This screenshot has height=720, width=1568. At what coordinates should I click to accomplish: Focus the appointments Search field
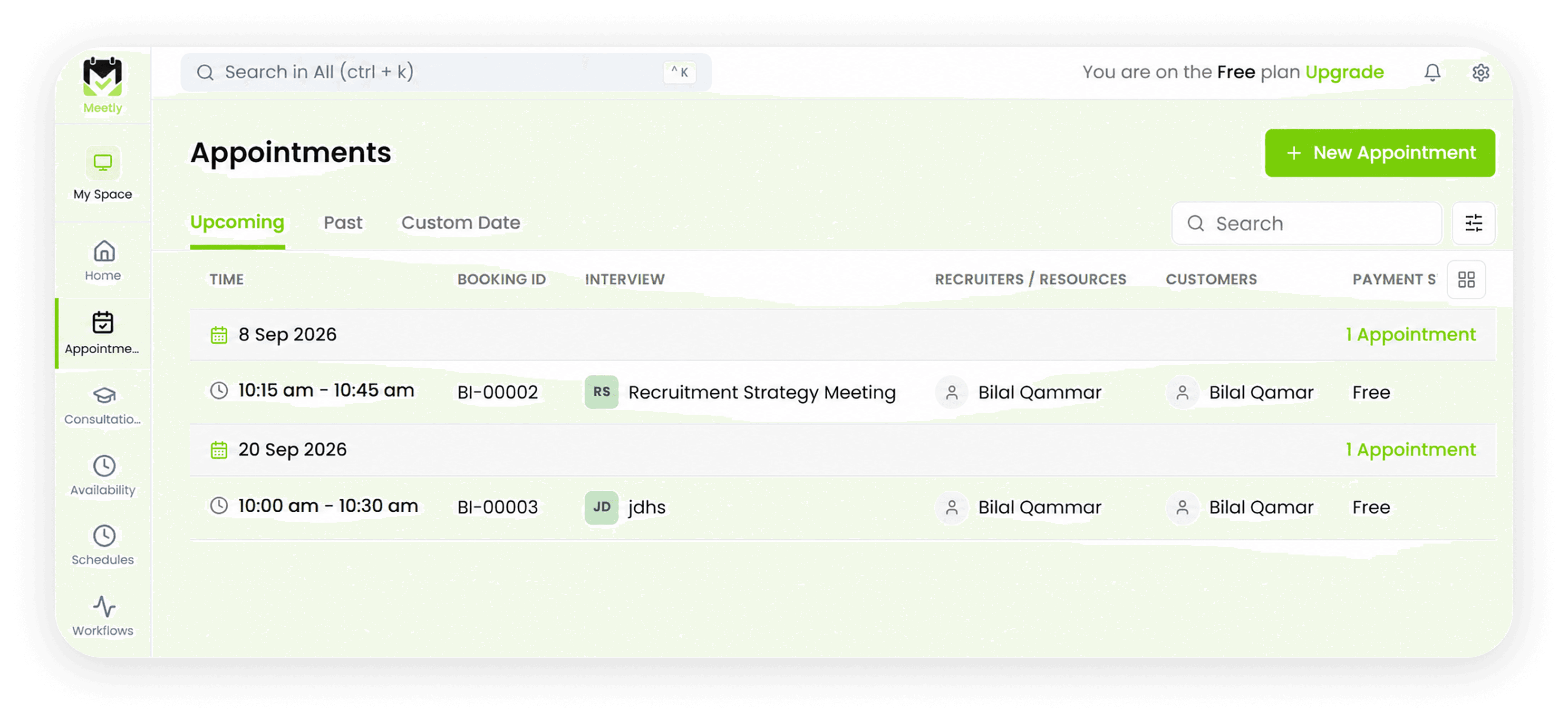(x=1306, y=224)
